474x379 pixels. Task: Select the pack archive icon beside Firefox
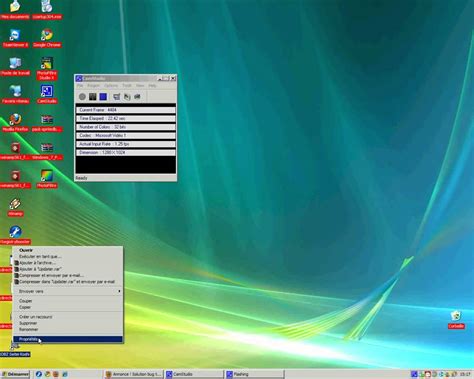47,123
